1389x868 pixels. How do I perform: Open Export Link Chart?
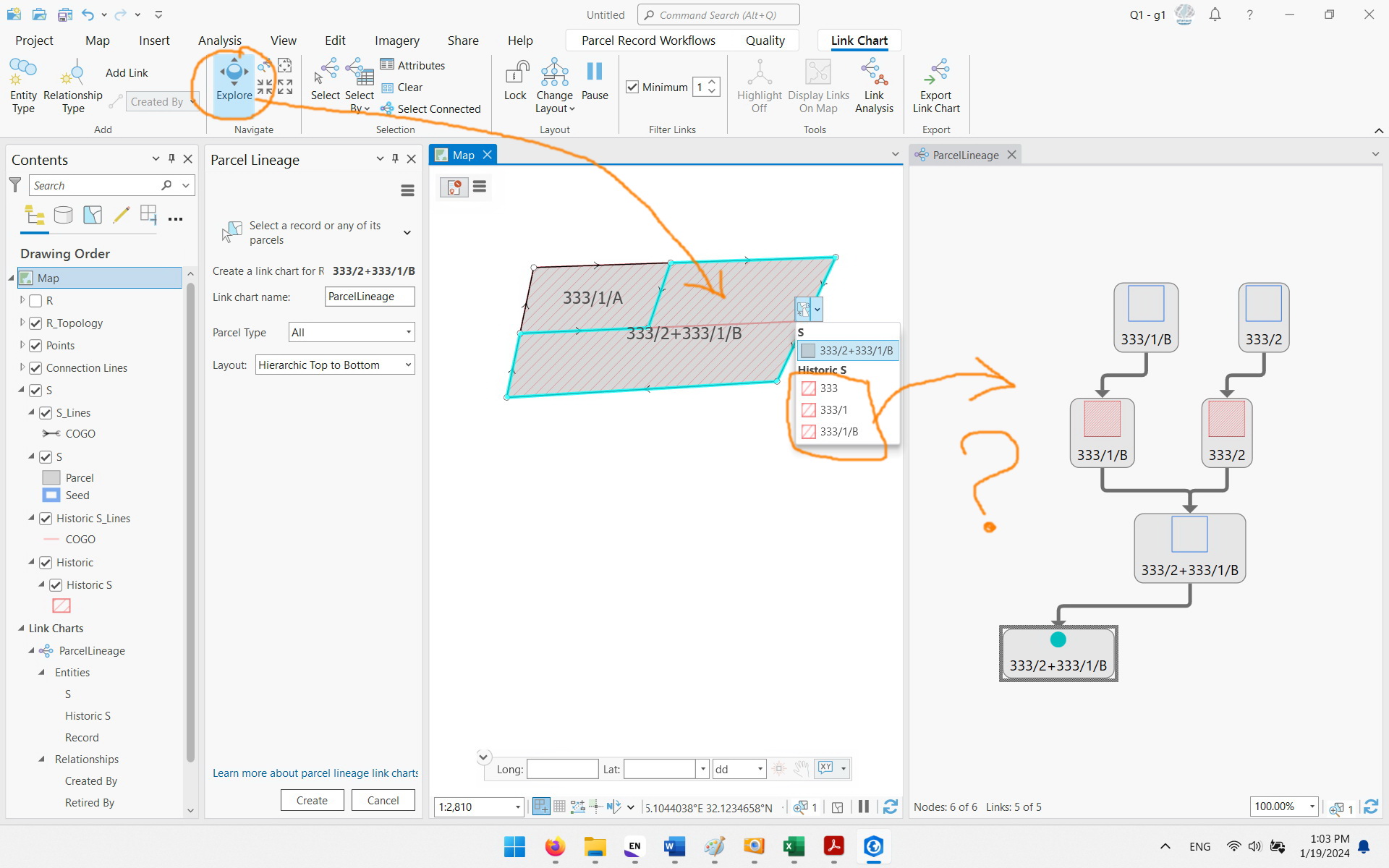pyautogui.click(x=935, y=83)
